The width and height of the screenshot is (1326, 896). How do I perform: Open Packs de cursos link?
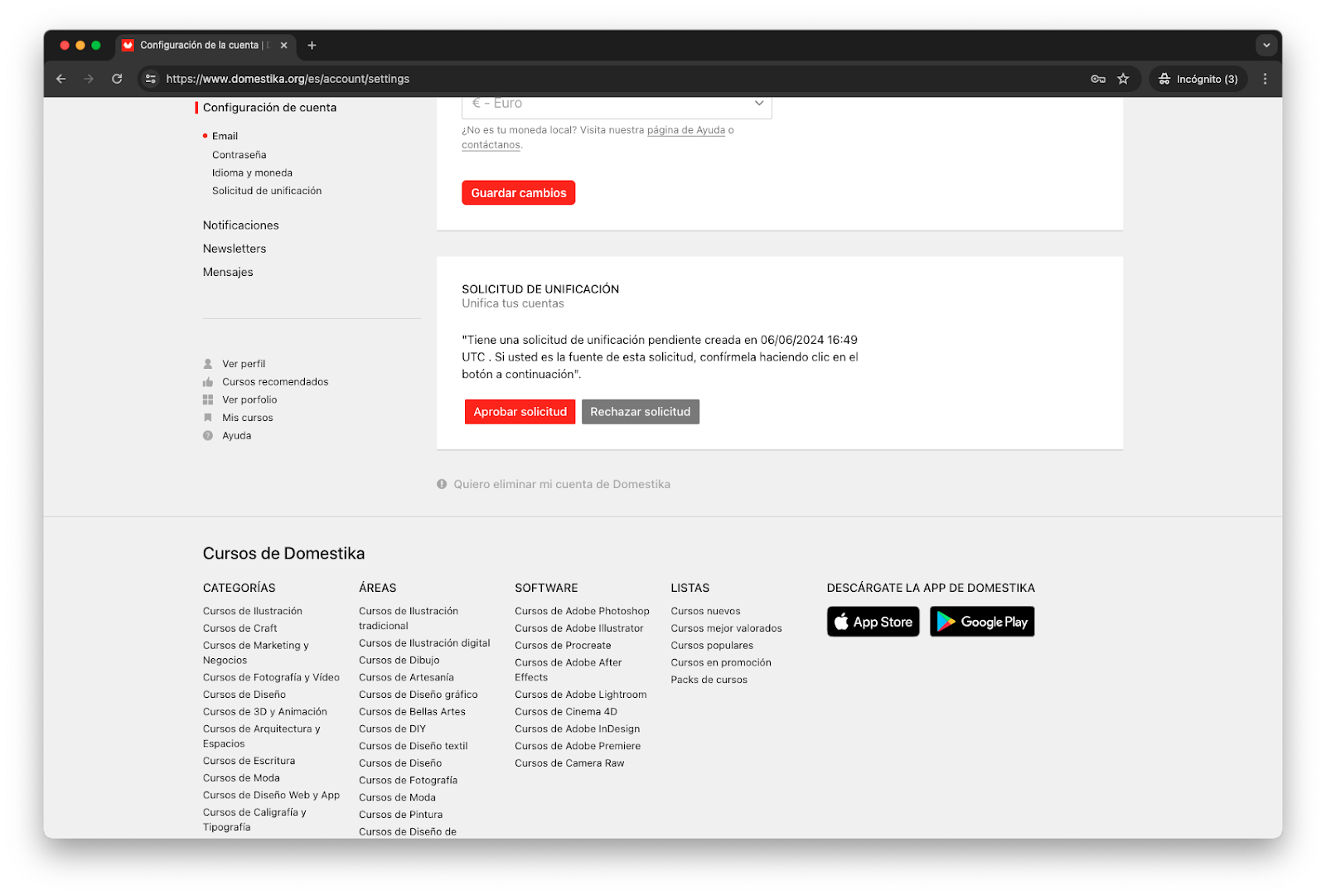click(x=709, y=680)
